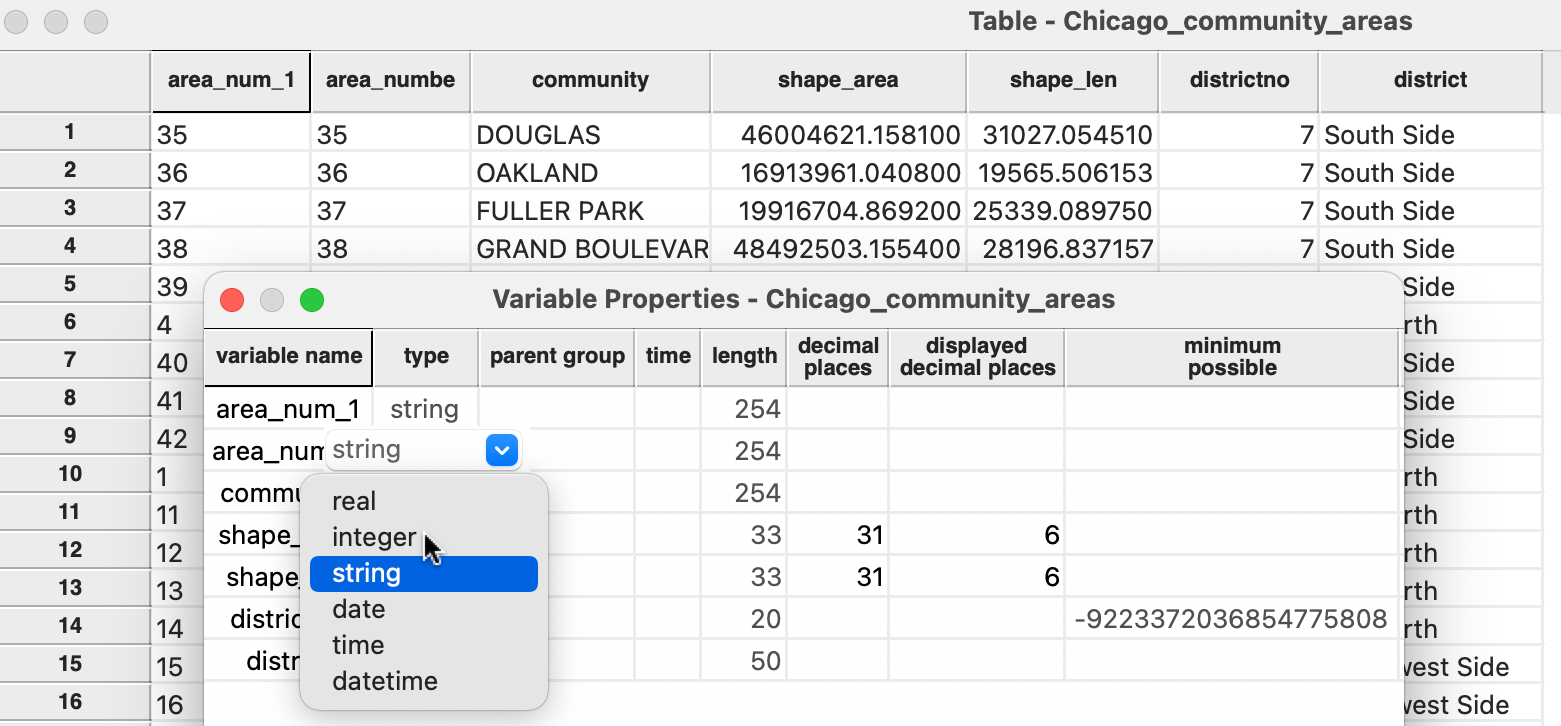
Task: Select the shape_len column header in Table
Action: pyautogui.click(x=1063, y=81)
